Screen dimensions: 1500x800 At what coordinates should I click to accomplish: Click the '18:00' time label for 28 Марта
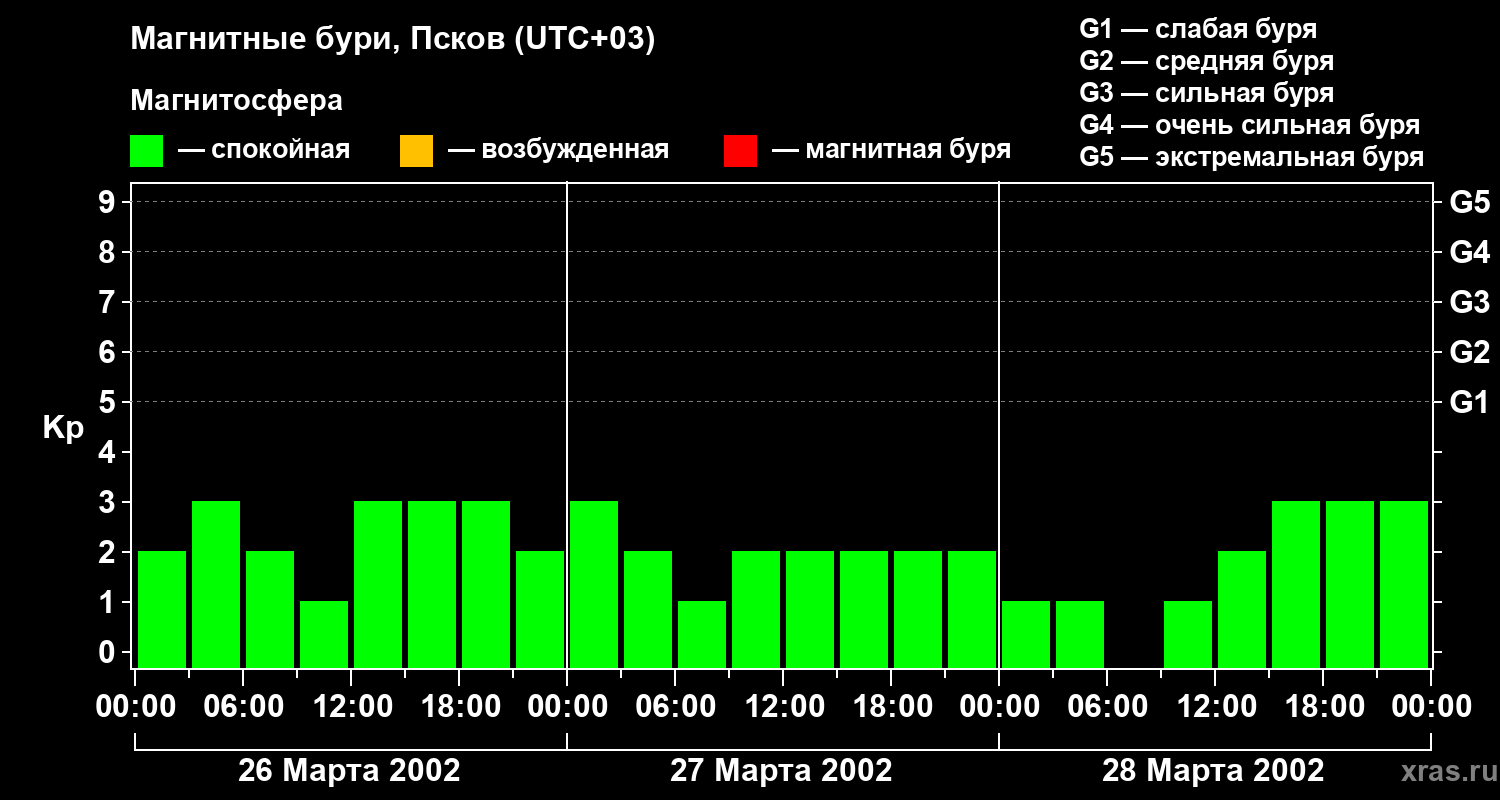tap(1323, 707)
